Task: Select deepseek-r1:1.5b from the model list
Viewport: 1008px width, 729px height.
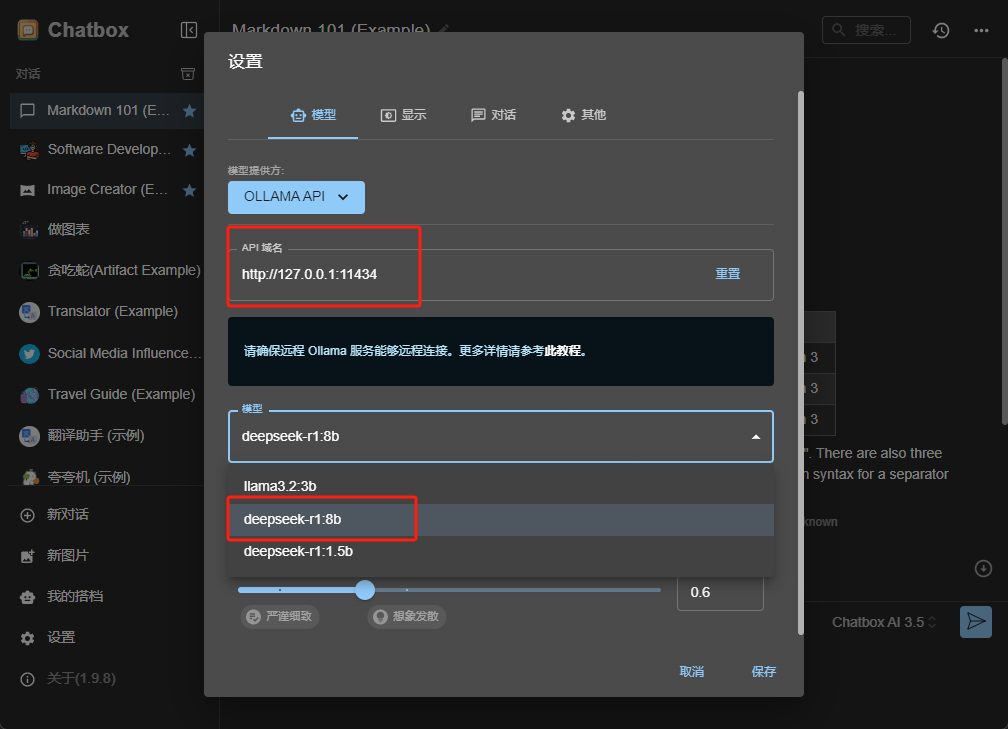Action: coord(501,552)
